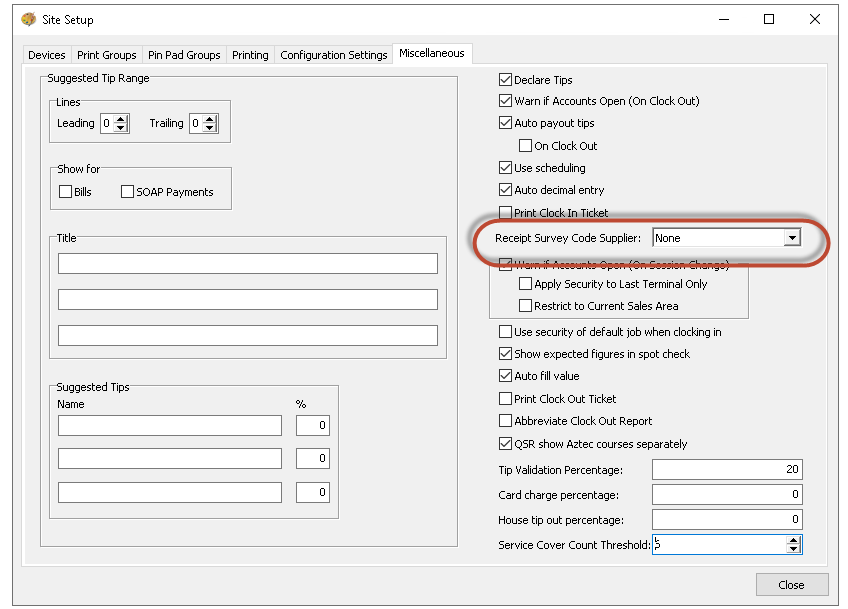The image size is (848, 609).
Task: Focus the first Suggested Tips Name field
Action: (170, 425)
